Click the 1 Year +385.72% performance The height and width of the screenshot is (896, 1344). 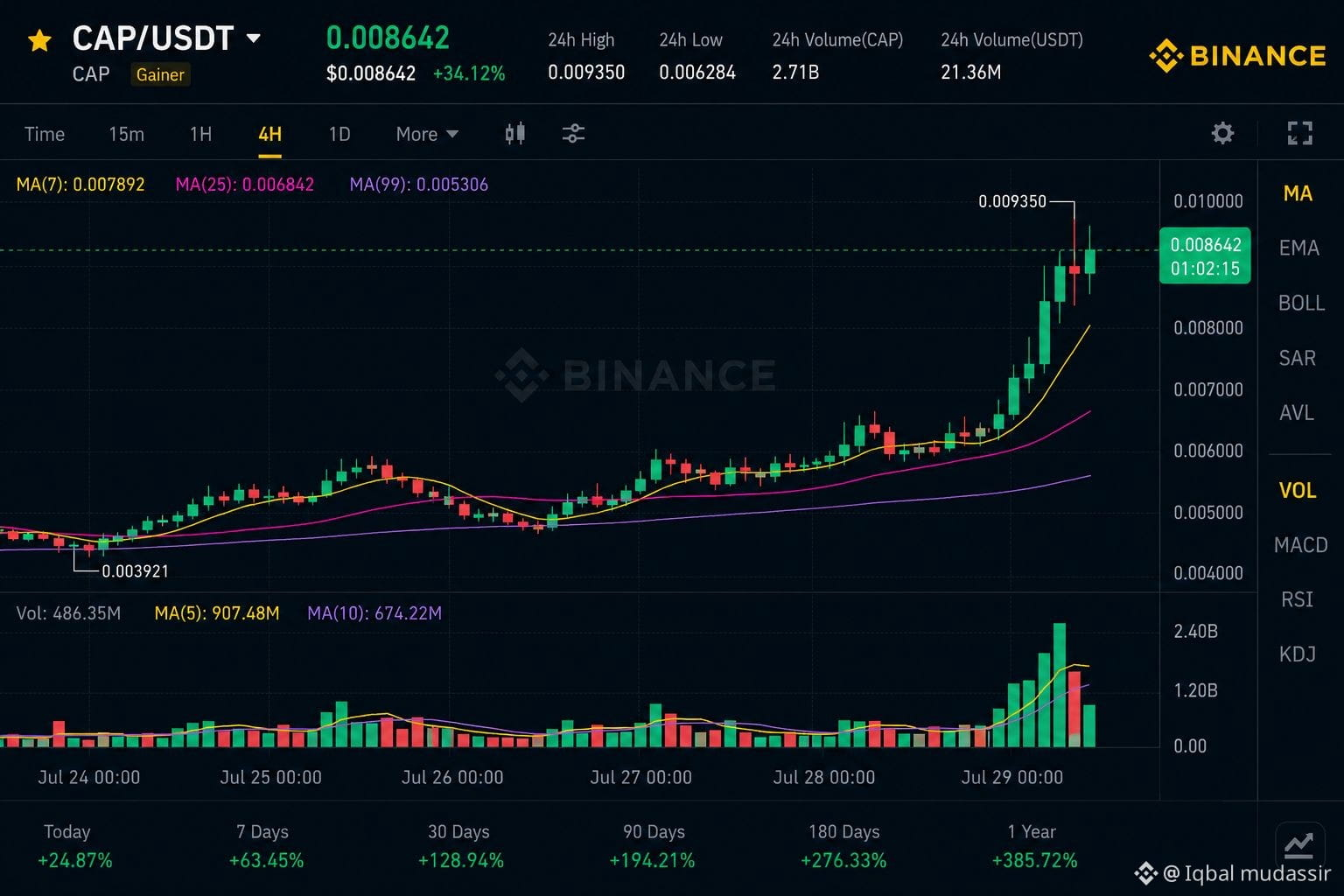tap(1034, 846)
